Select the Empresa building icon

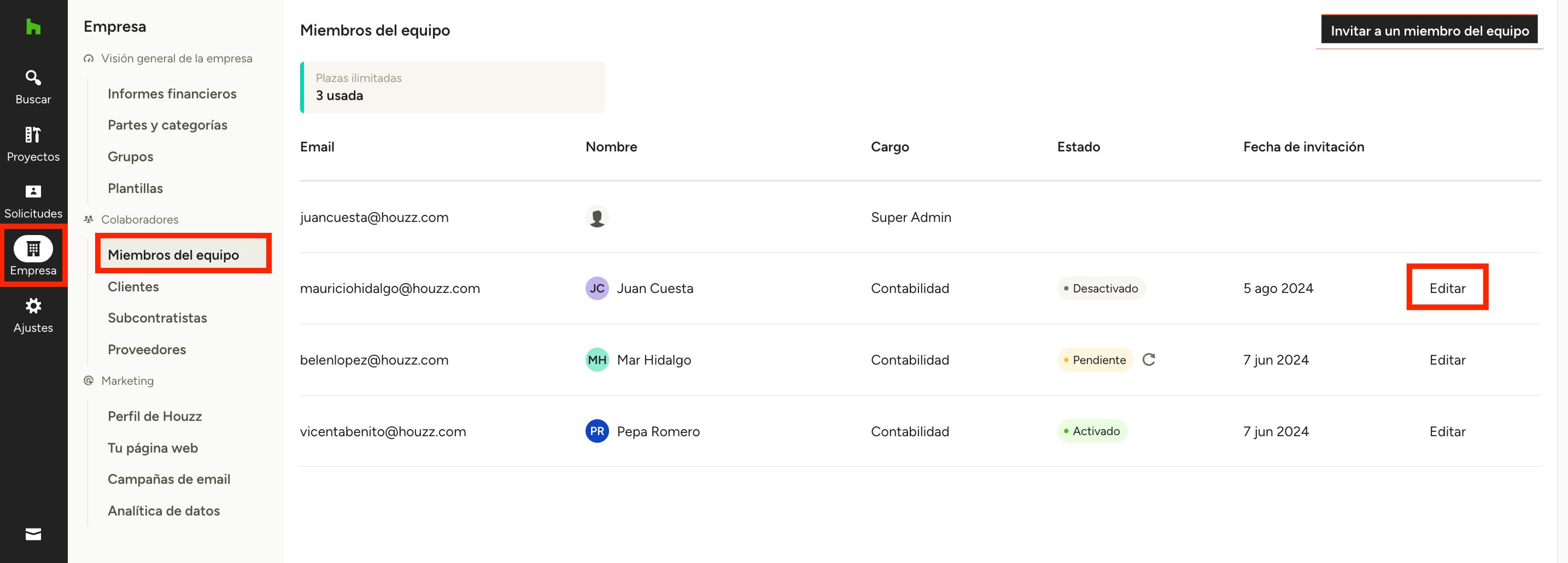point(33,249)
